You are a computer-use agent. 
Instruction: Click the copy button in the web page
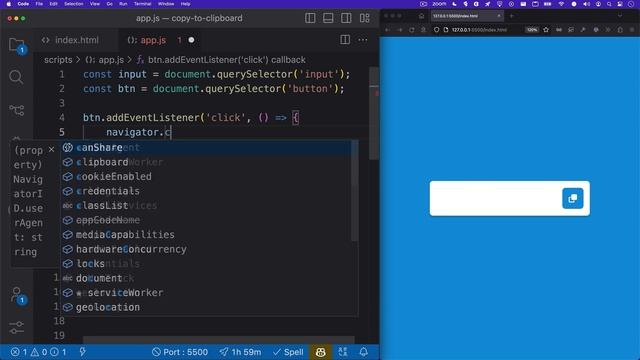(573, 198)
